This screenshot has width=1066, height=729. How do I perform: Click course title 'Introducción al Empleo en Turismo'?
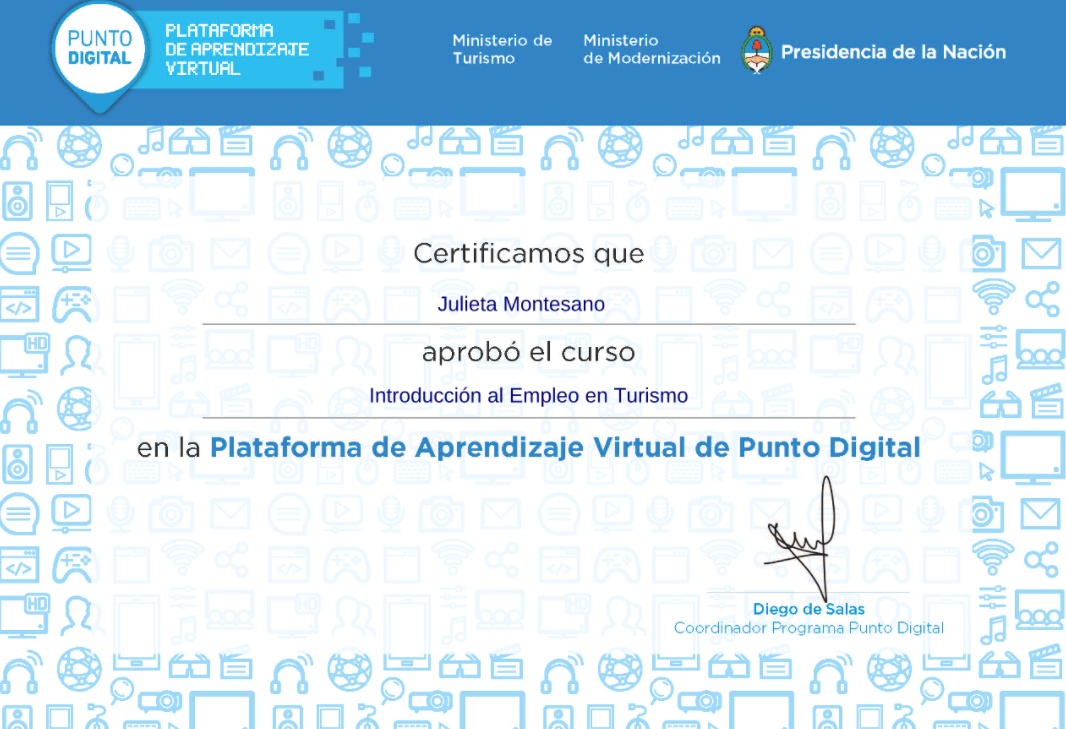pyautogui.click(x=528, y=395)
